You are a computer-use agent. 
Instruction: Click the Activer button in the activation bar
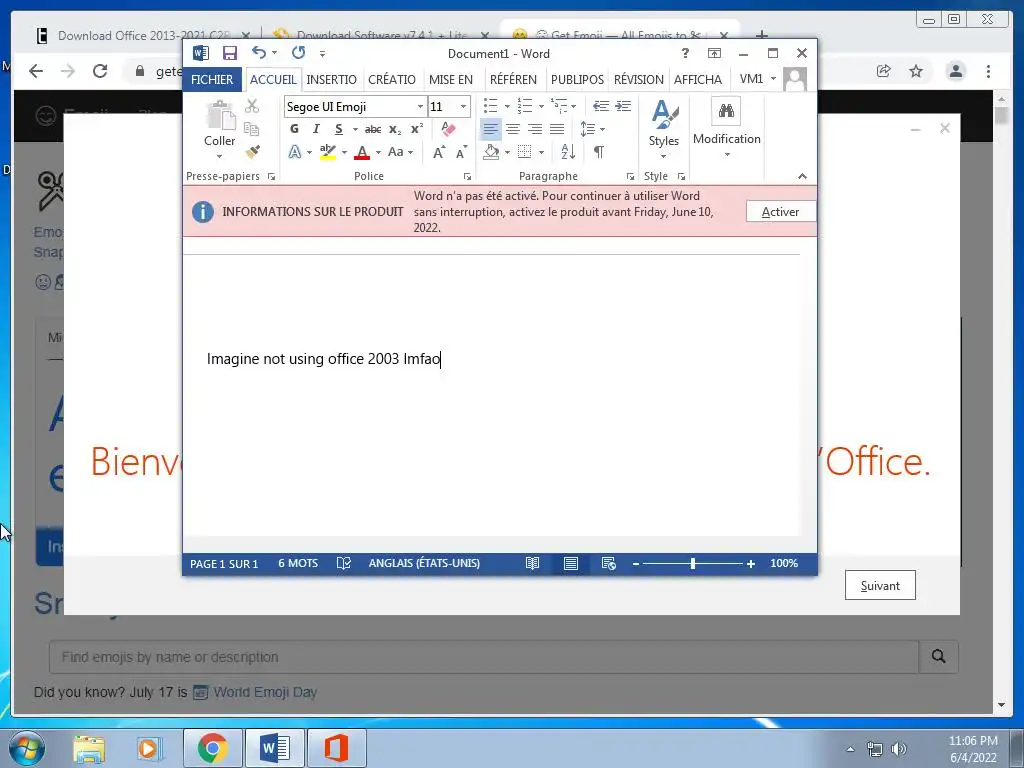(780, 212)
